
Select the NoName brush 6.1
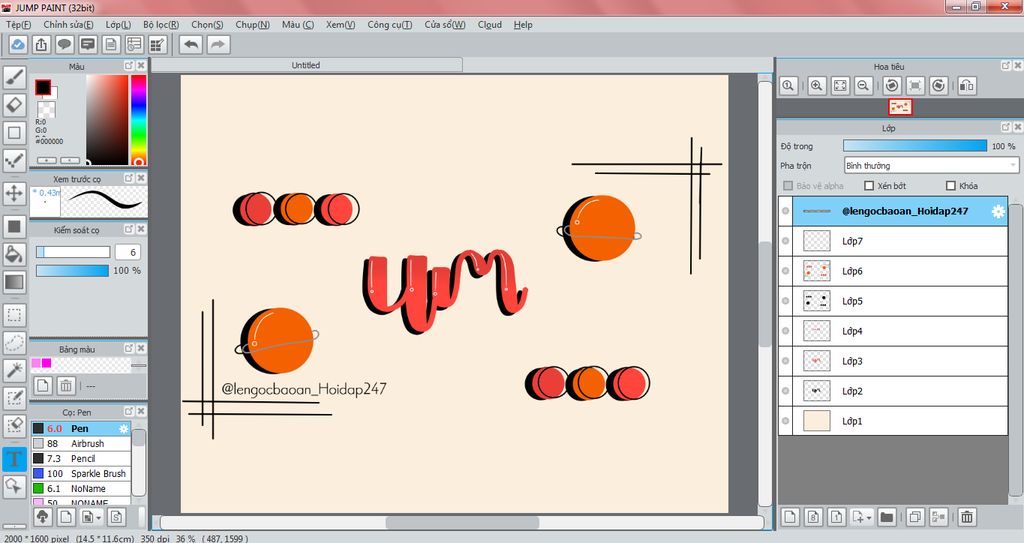coord(82,489)
